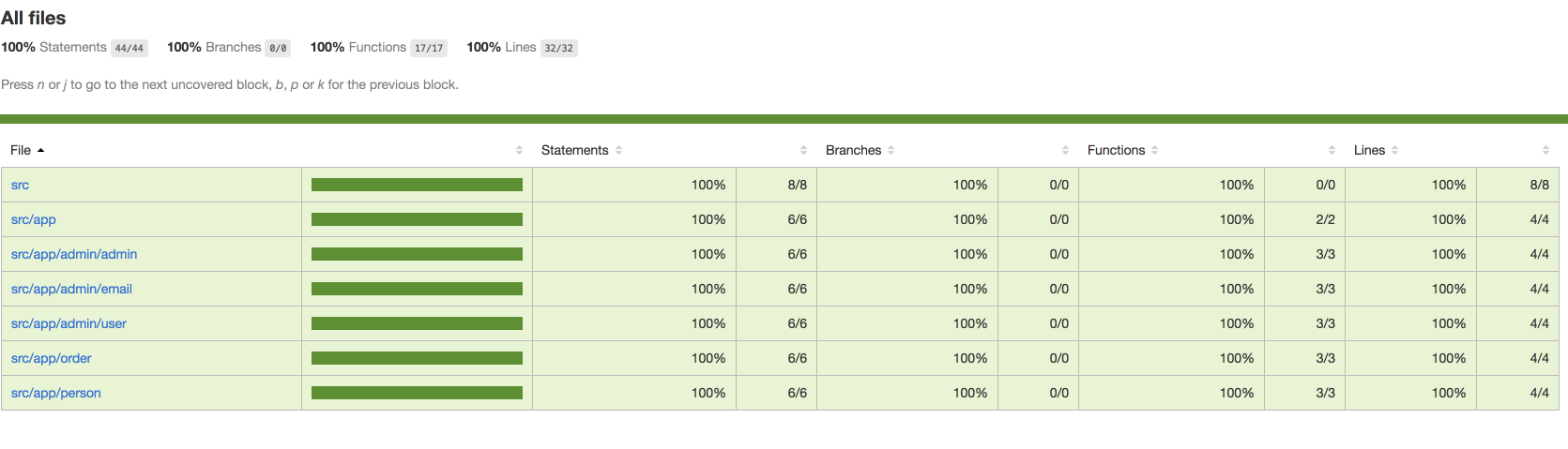Click sort arrows right of the Lines sort icon, at table edge
1568x449 pixels.
(x=1545, y=150)
